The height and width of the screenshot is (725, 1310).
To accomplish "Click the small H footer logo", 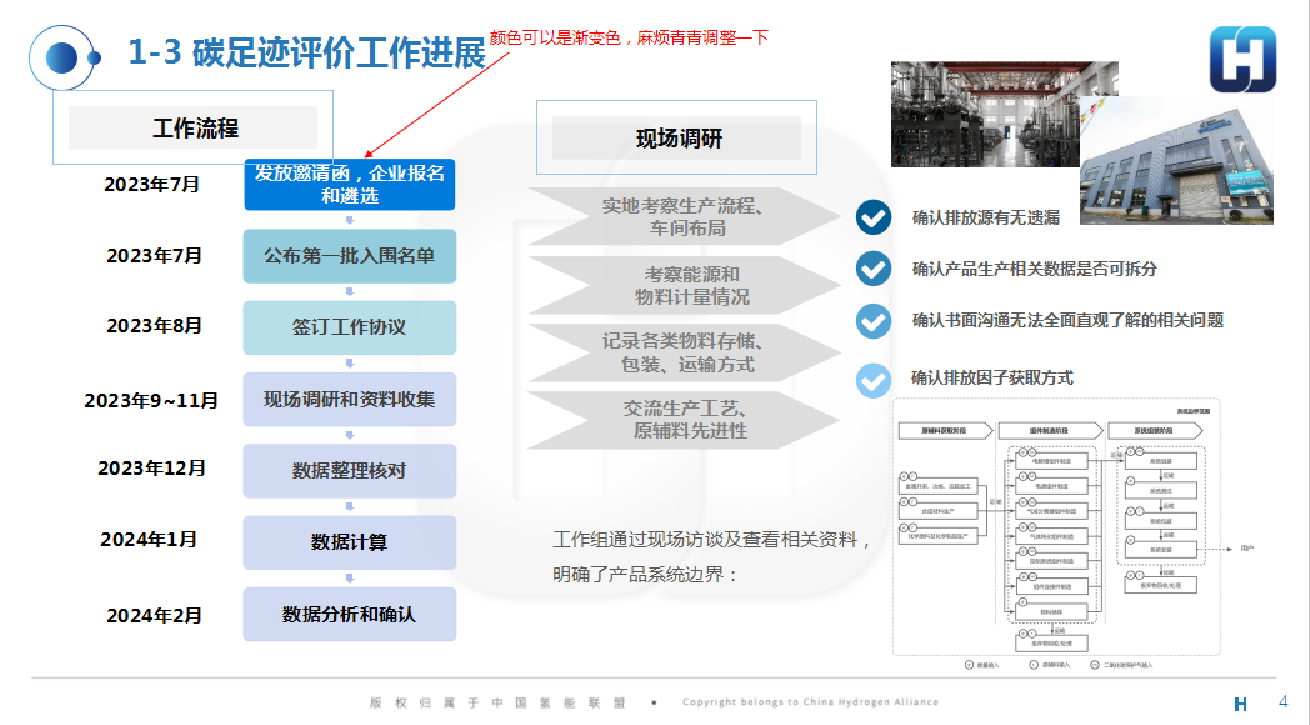I will click(x=1241, y=704).
